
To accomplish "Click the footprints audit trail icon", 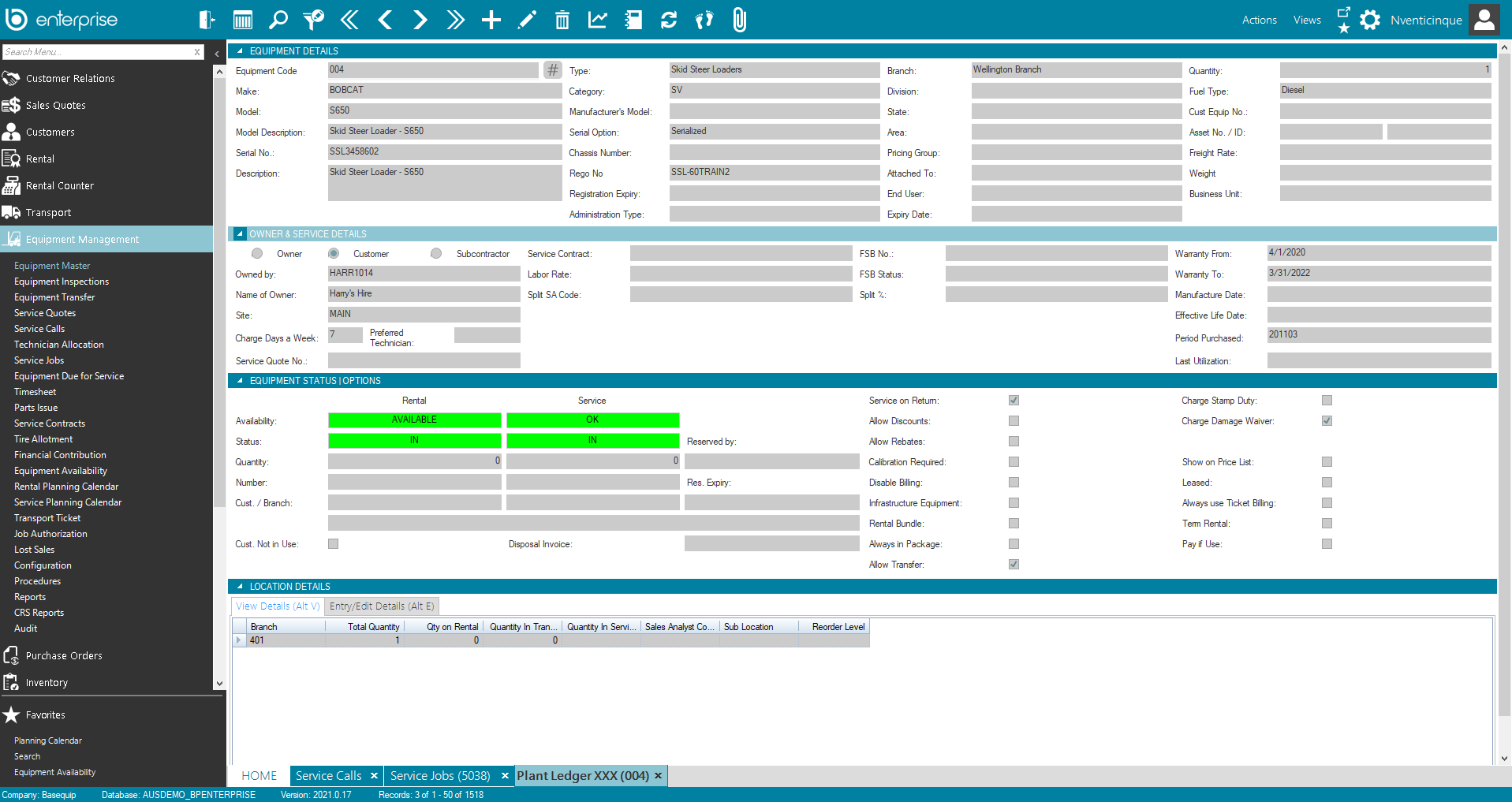I will pos(704,20).
